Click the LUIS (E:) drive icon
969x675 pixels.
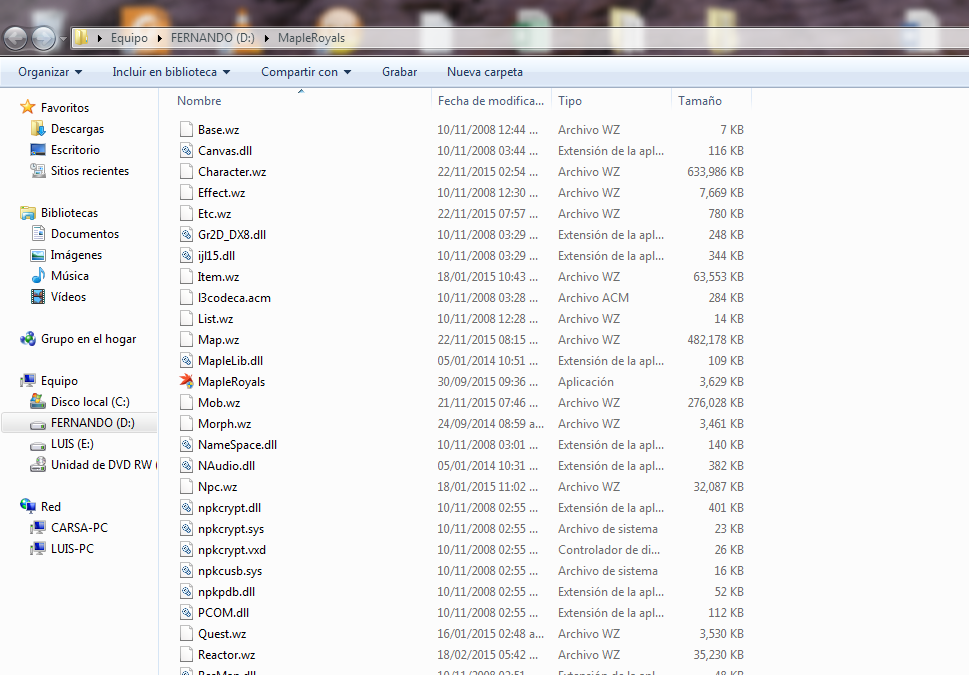(x=38, y=444)
